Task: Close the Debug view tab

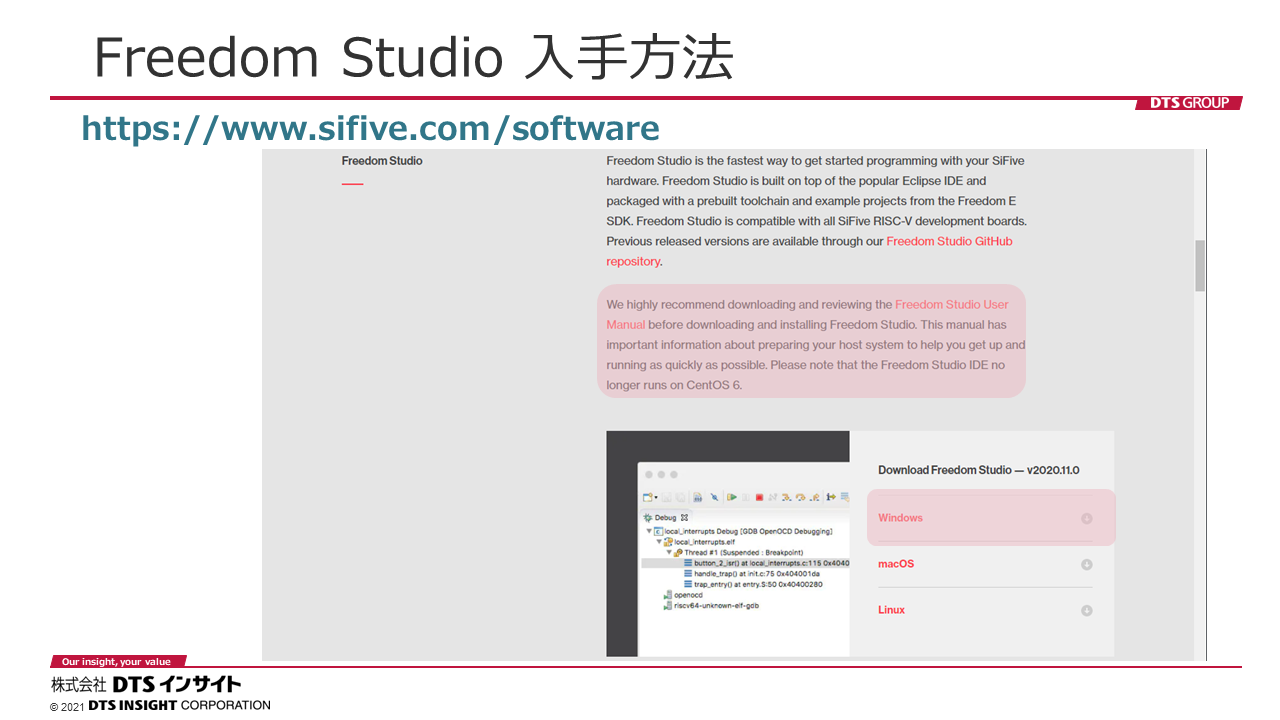Action: tap(684, 518)
